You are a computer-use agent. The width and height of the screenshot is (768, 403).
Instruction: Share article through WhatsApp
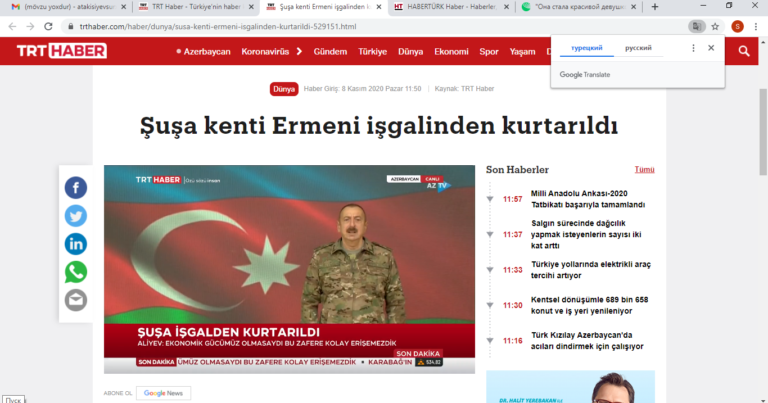(x=75, y=272)
